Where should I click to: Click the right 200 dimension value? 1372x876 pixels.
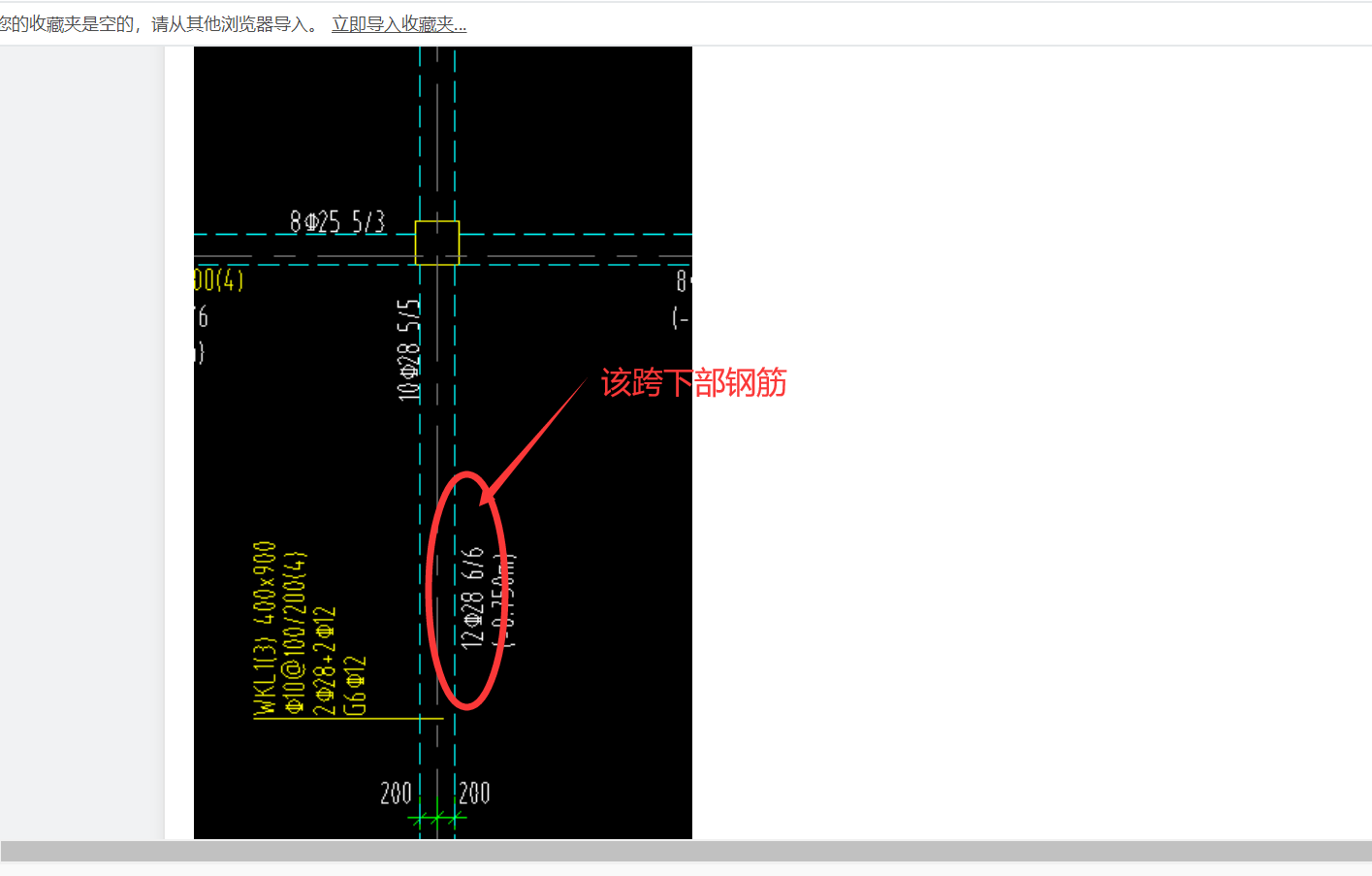474,794
